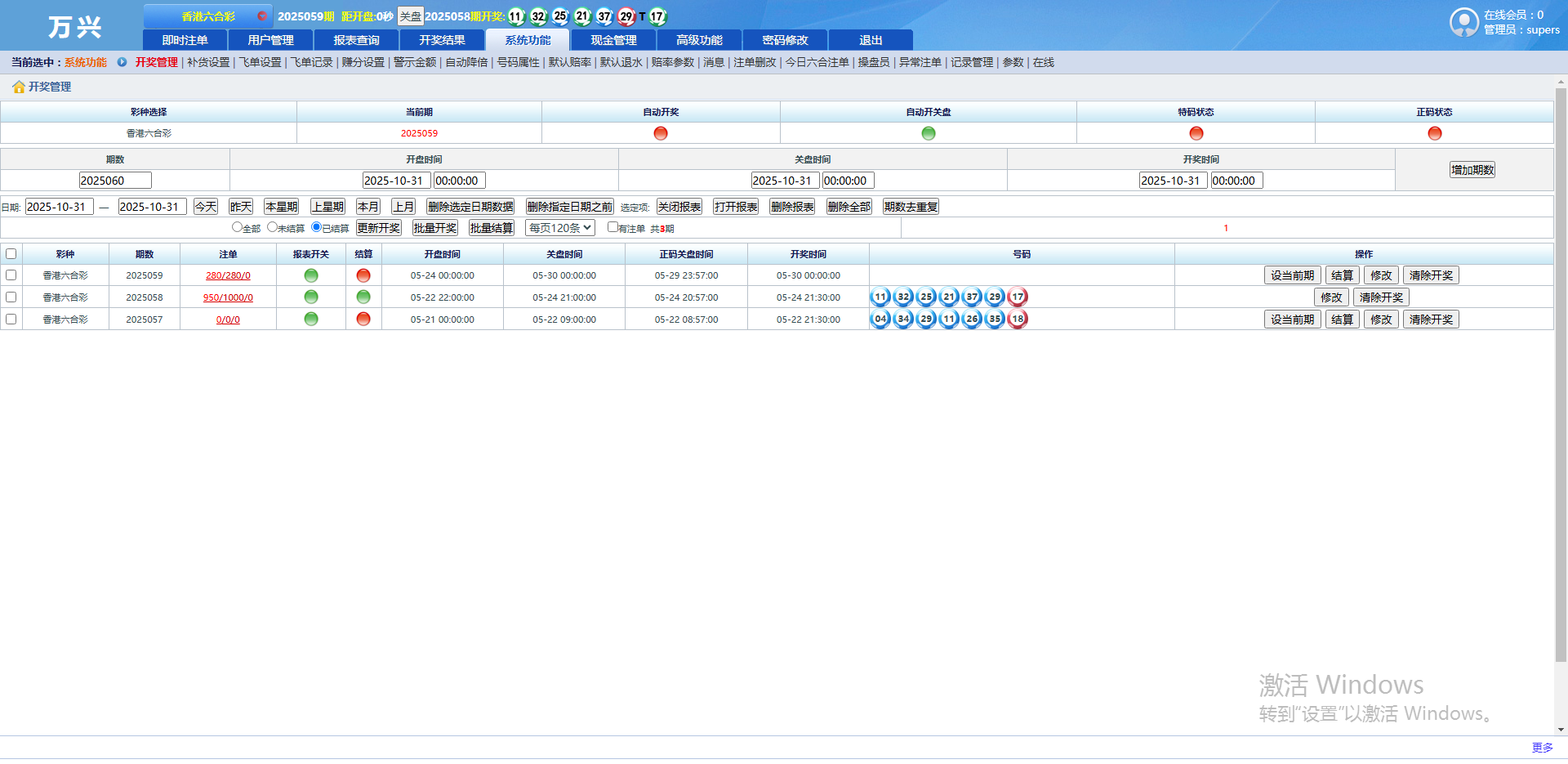Click the user avatar icon at top right
This screenshot has width=1568, height=764.
point(1463,22)
